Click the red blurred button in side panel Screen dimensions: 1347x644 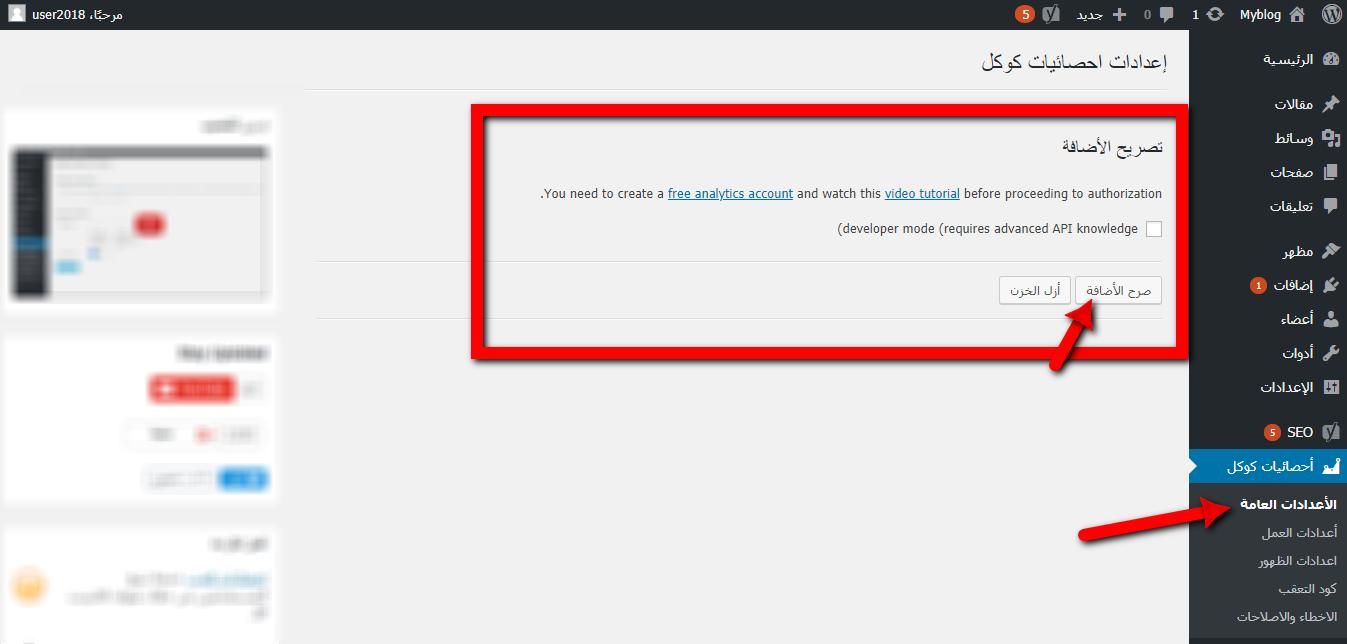point(192,389)
